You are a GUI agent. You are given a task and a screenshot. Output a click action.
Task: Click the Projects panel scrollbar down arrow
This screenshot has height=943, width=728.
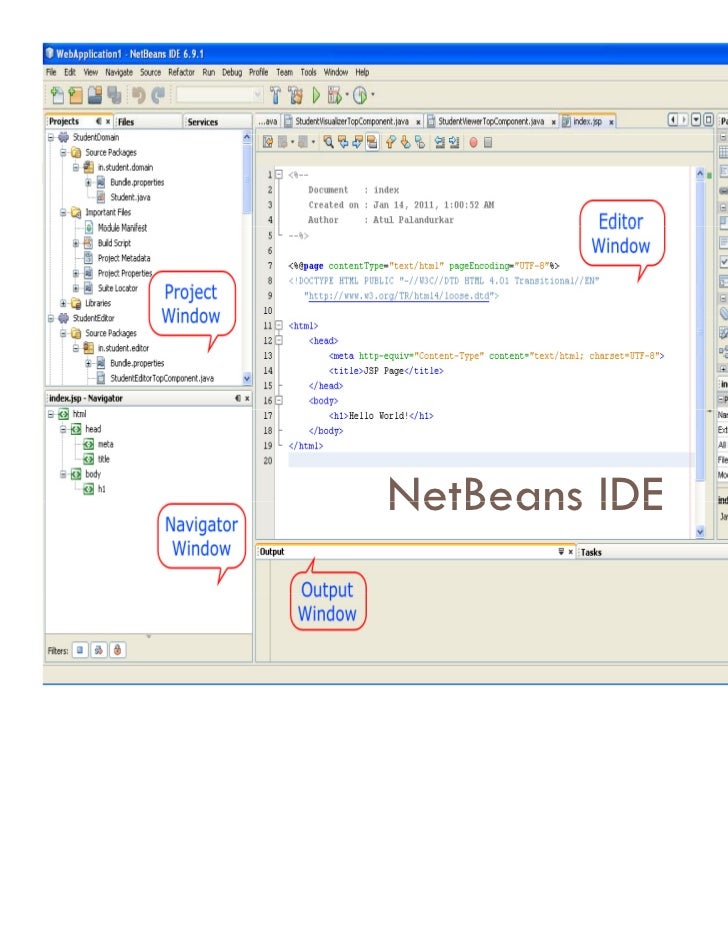coord(246,378)
